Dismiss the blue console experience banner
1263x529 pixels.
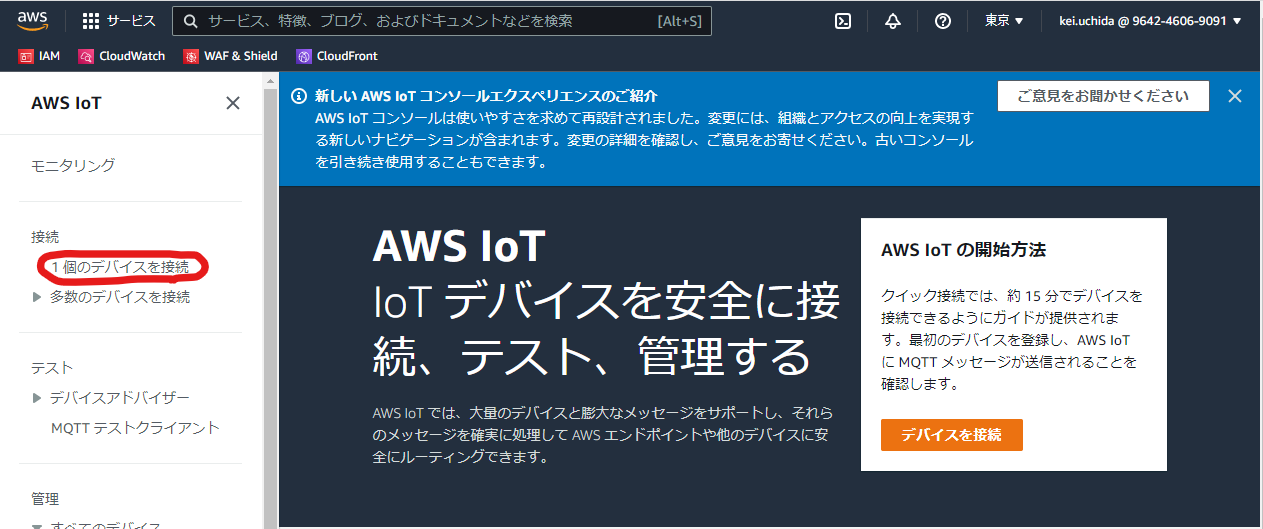1235,96
